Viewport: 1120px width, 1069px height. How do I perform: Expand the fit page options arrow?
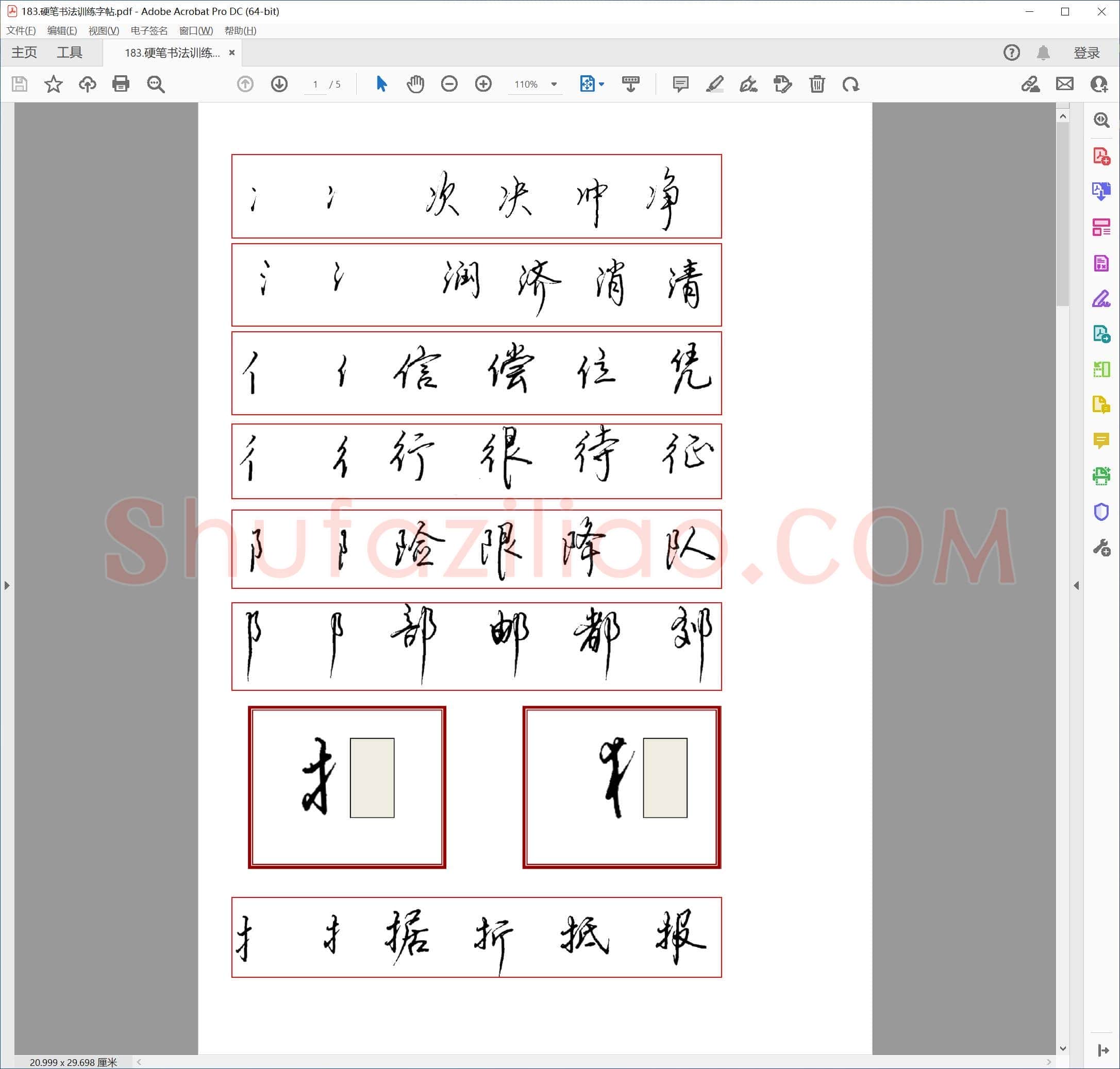[x=601, y=84]
